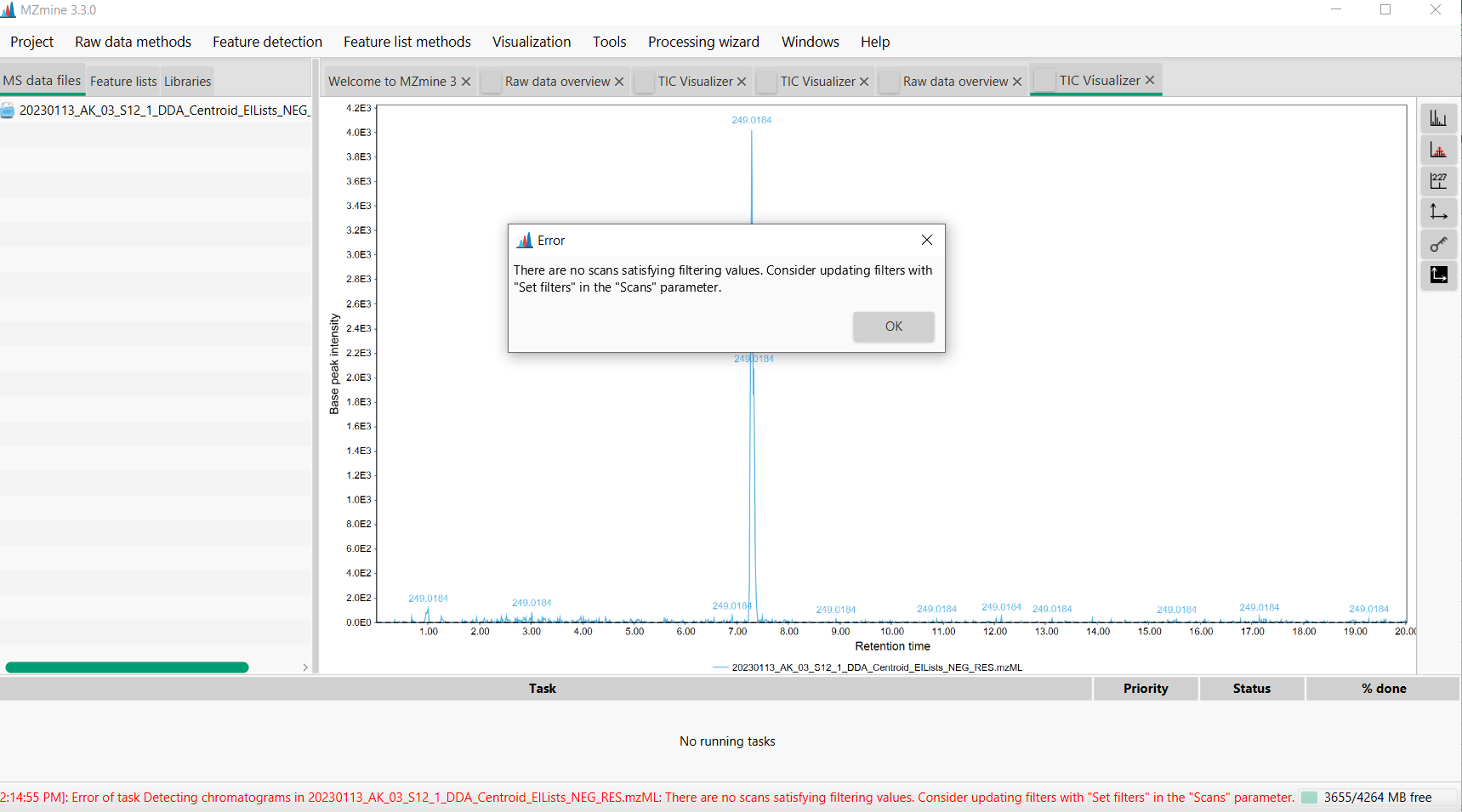Dismiss the error dialog with OK
The height and width of the screenshot is (812, 1462).
pos(893,327)
